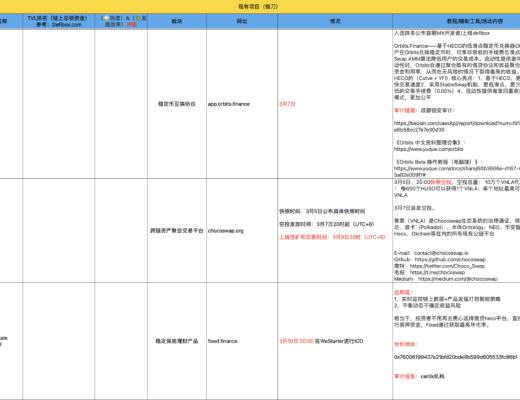Click the '在WeStarter进行IDO' status cell
Screen dimensions: 520x400
pyautogui.click(x=335, y=341)
